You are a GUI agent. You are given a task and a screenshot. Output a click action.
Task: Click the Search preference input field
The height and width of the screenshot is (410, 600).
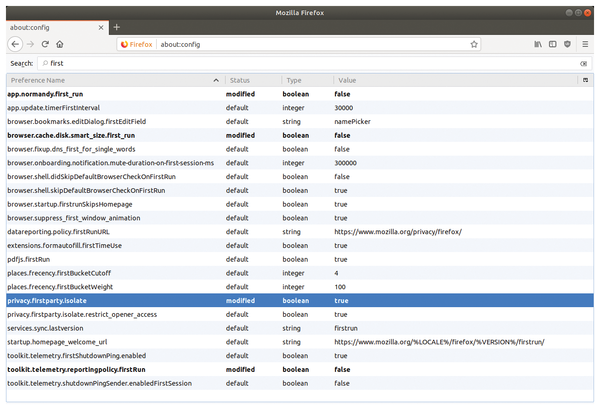point(315,64)
